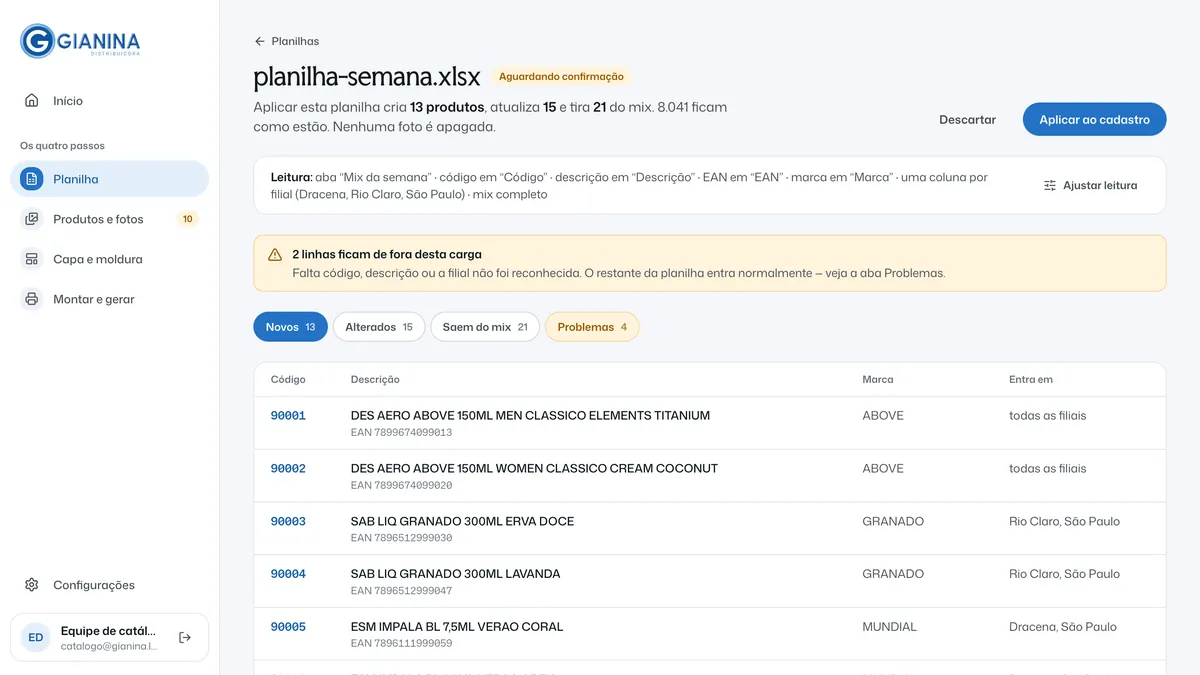Screen dimensions: 1200x675
Task: Click ABOVE brand in row 90001
Action: pyautogui.click(x=883, y=415)
